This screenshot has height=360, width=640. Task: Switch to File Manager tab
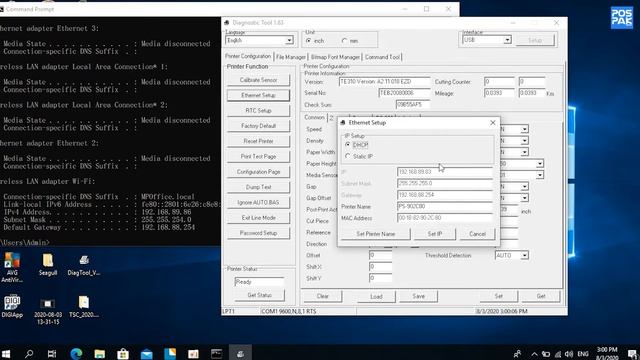click(290, 57)
